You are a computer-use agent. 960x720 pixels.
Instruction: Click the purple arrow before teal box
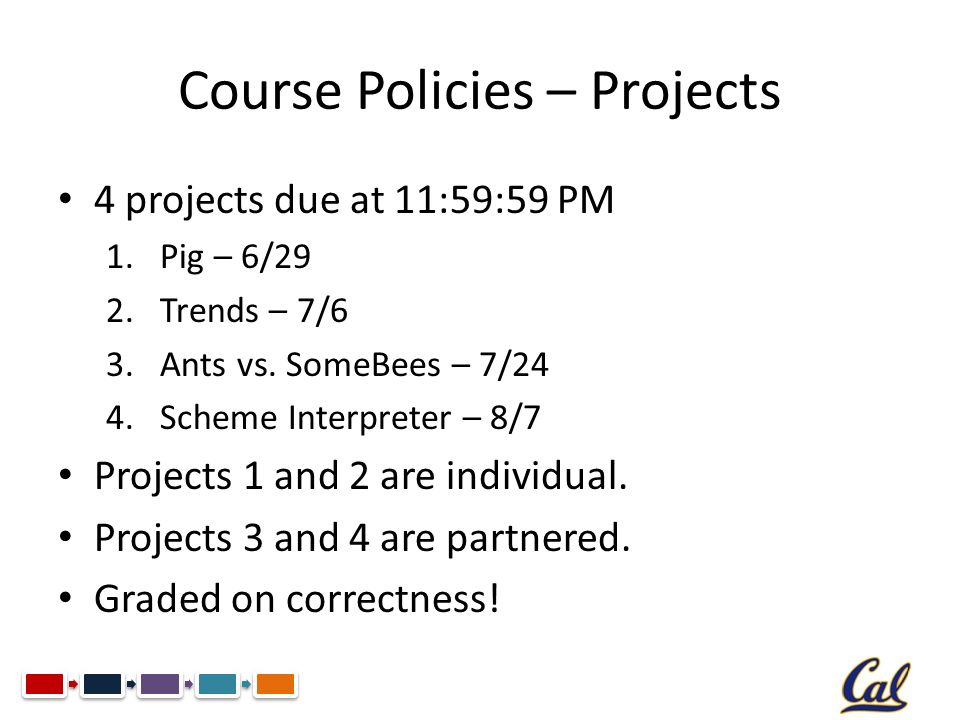[x=189, y=684]
